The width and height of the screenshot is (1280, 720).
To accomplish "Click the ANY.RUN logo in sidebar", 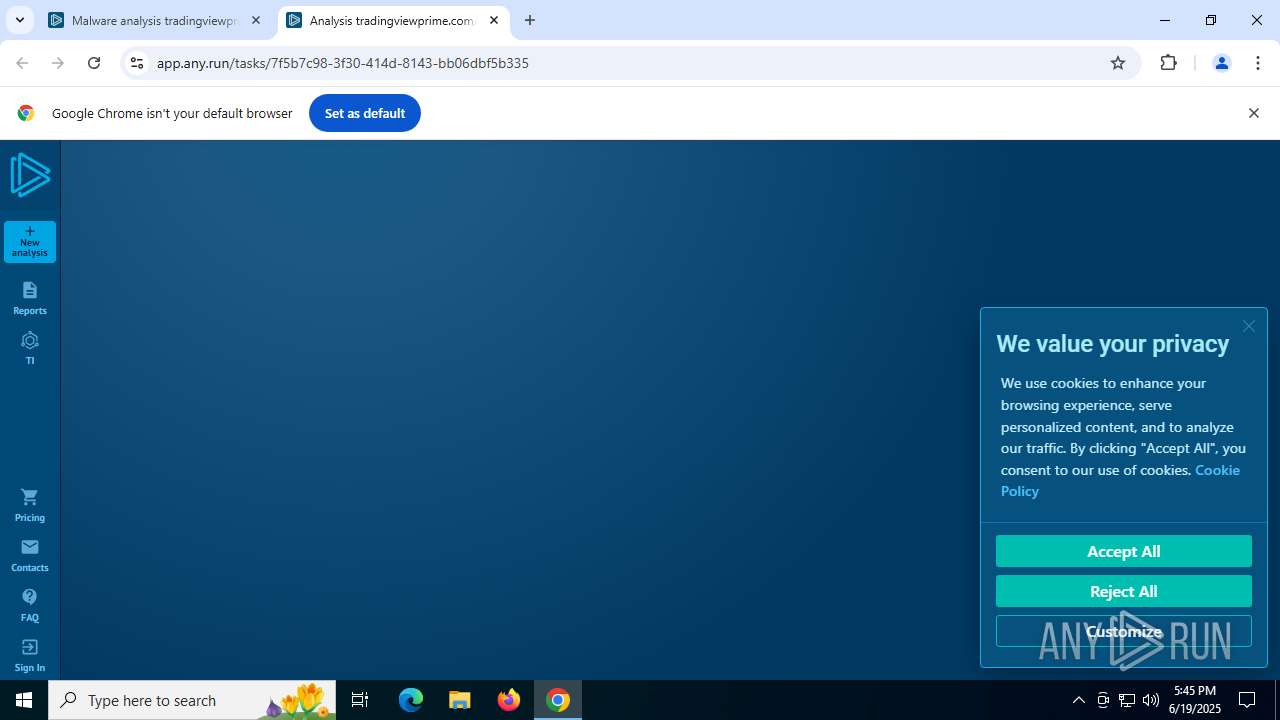I will coord(30,175).
